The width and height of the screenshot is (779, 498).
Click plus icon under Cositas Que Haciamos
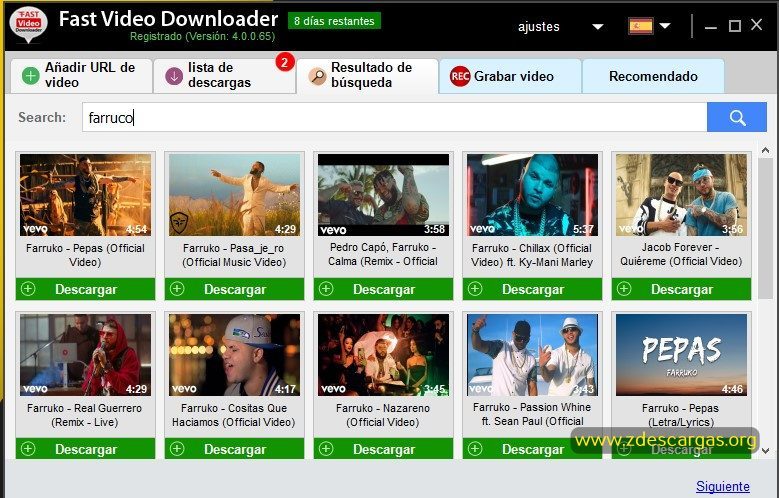[177, 448]
